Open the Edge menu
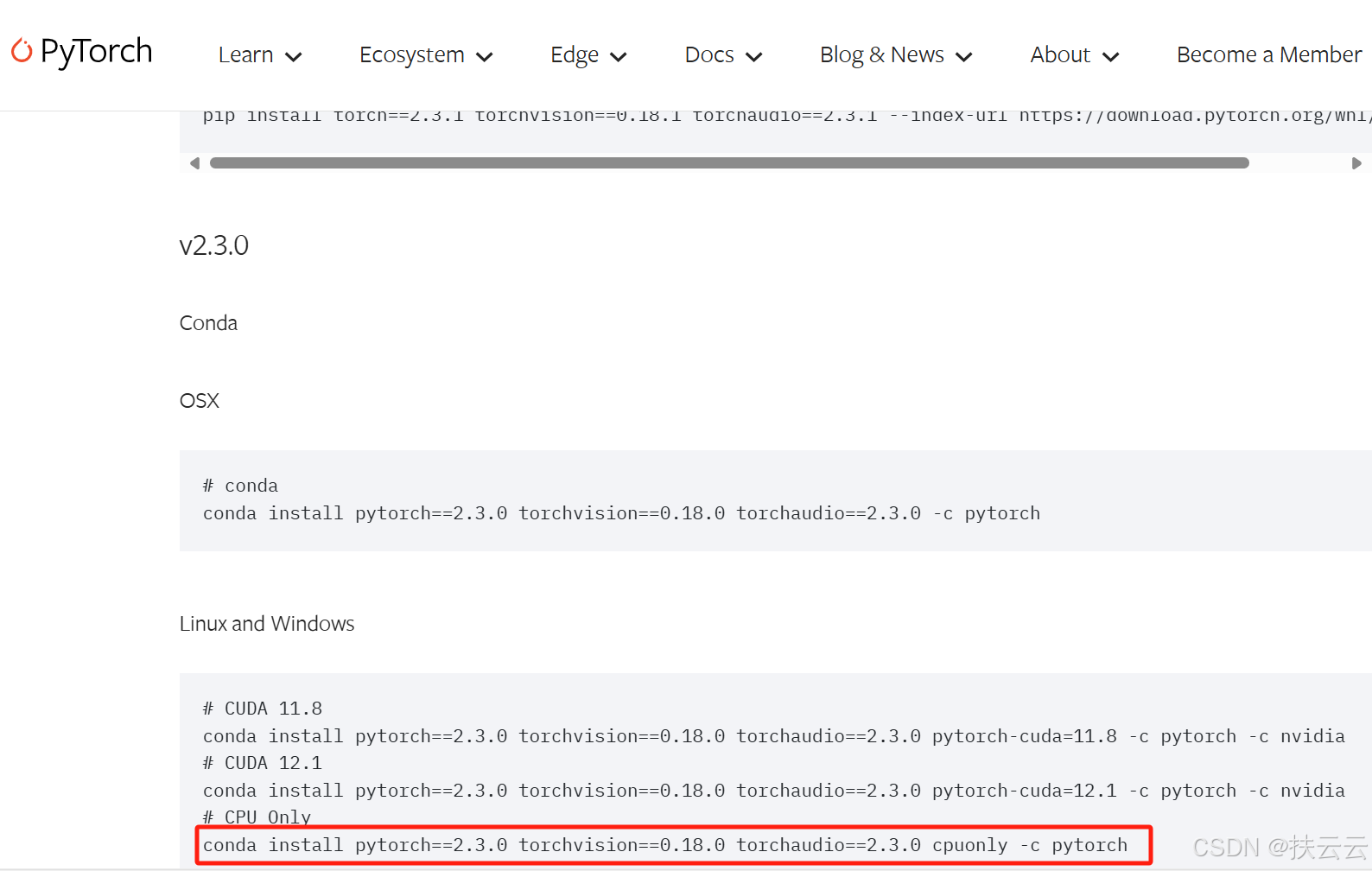The height and width of the screenshot is (871, 1372). (575, 55)
